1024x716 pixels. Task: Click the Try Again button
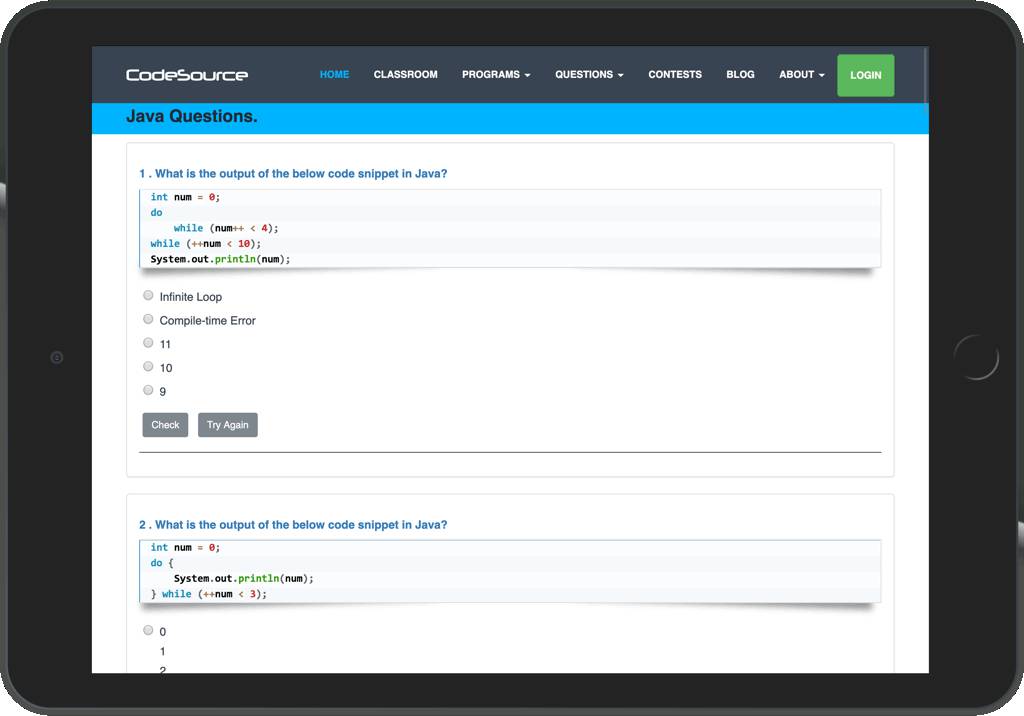point(228,425)
